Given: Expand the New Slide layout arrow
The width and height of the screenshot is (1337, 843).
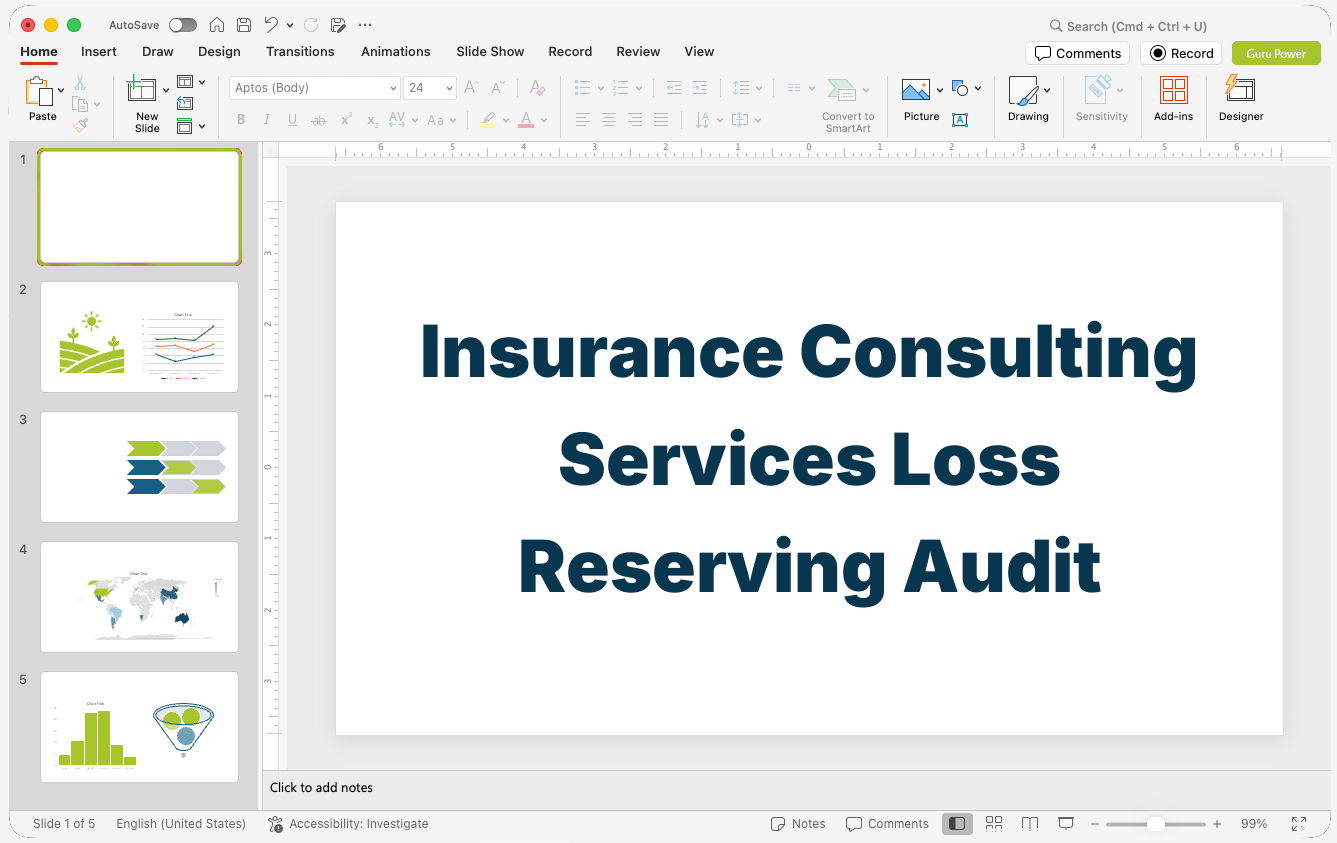Looking at the screenshot, I should 166,90.
